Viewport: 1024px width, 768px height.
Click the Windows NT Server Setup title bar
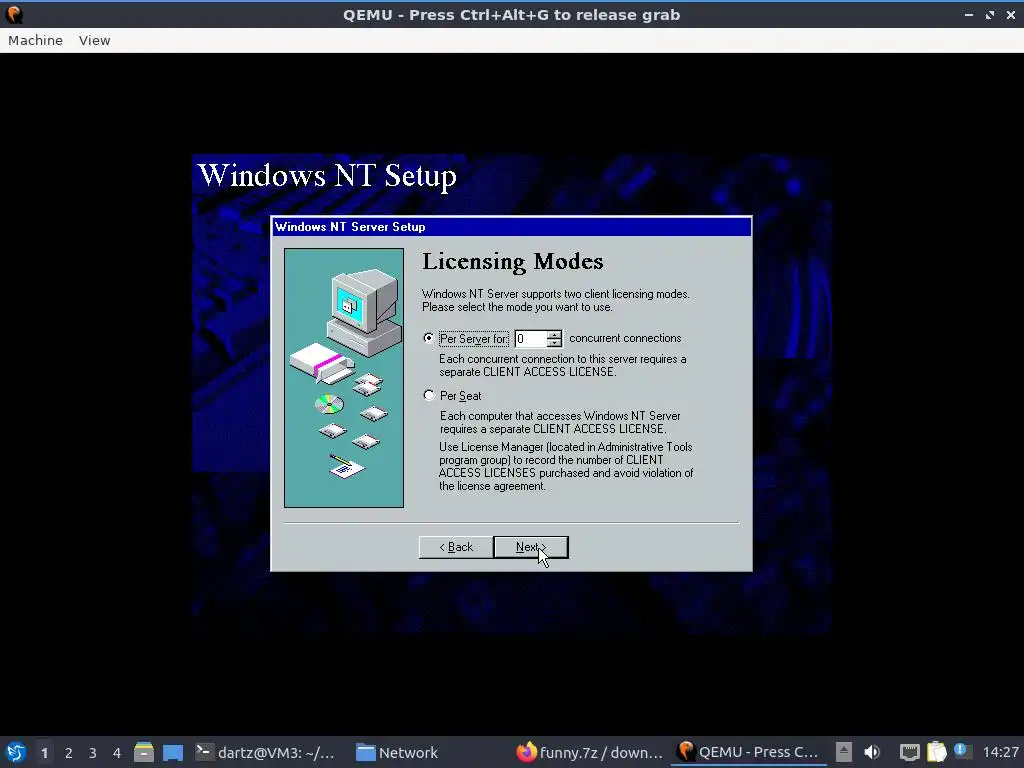(x=511, y=227)
